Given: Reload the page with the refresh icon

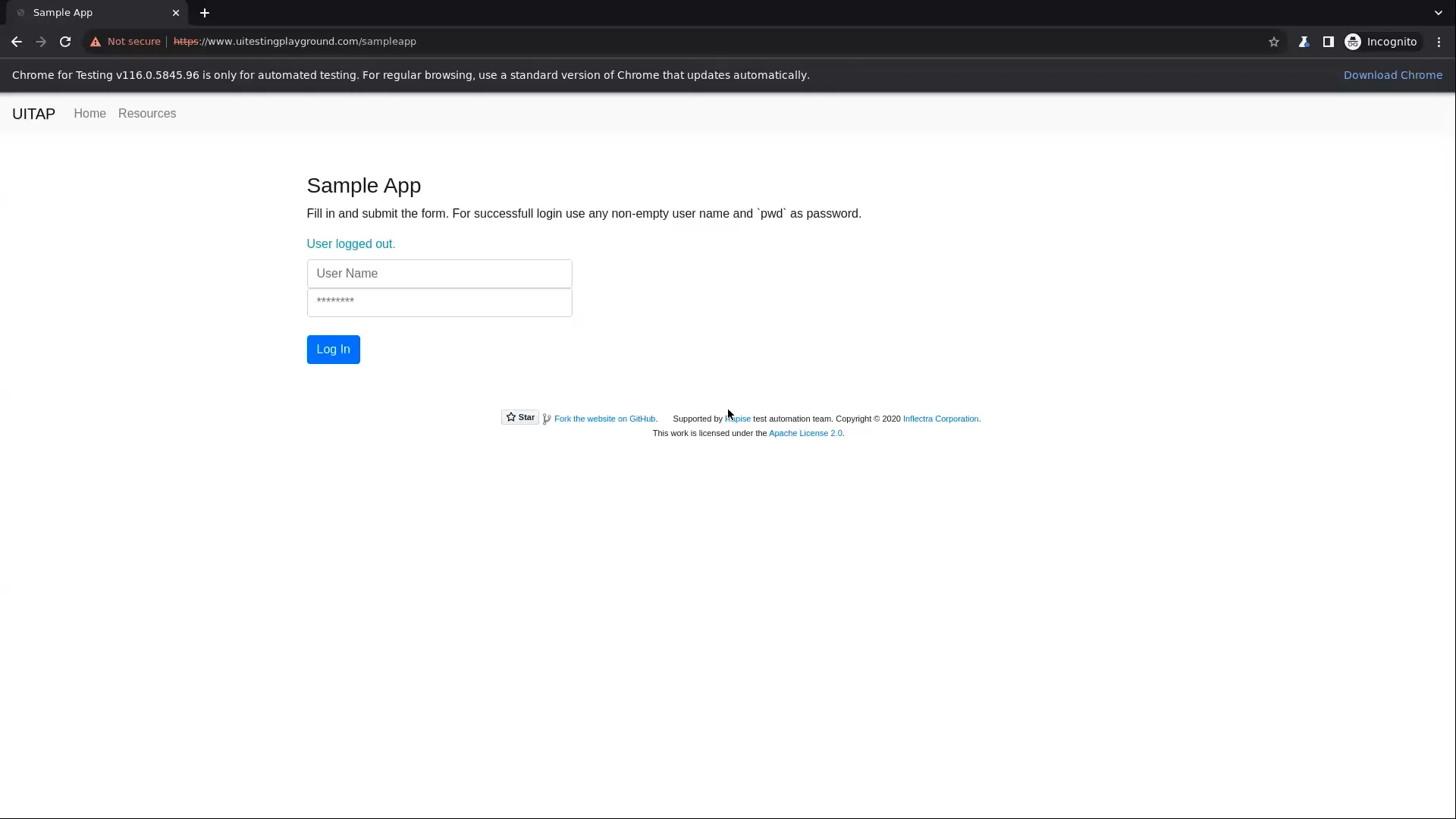Looking at the screenshot, I should [65, 42].
